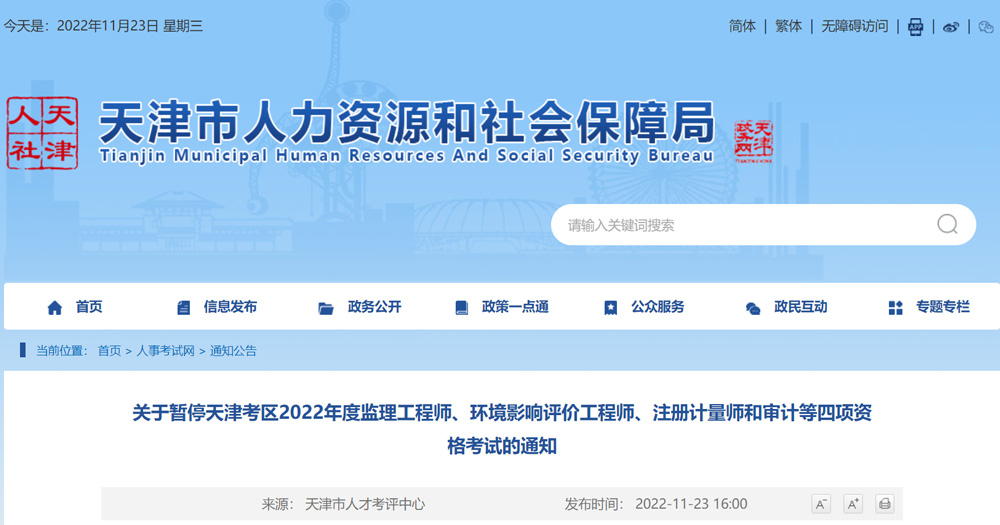
Task: Click the red 天津人社 seal logo
Action: pyautogui.click(x=42, y=133)
